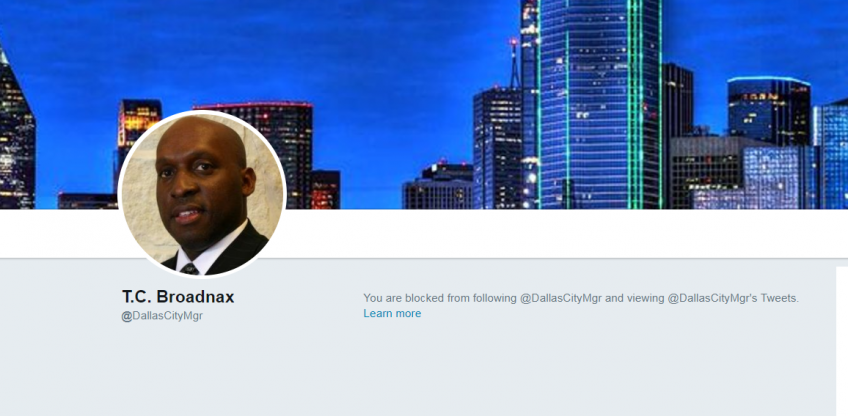The height and width of the screenshot is (416, 848).
Task: Open T.C. Broadnax's circular profile photo
Action: tap(202, 194)
